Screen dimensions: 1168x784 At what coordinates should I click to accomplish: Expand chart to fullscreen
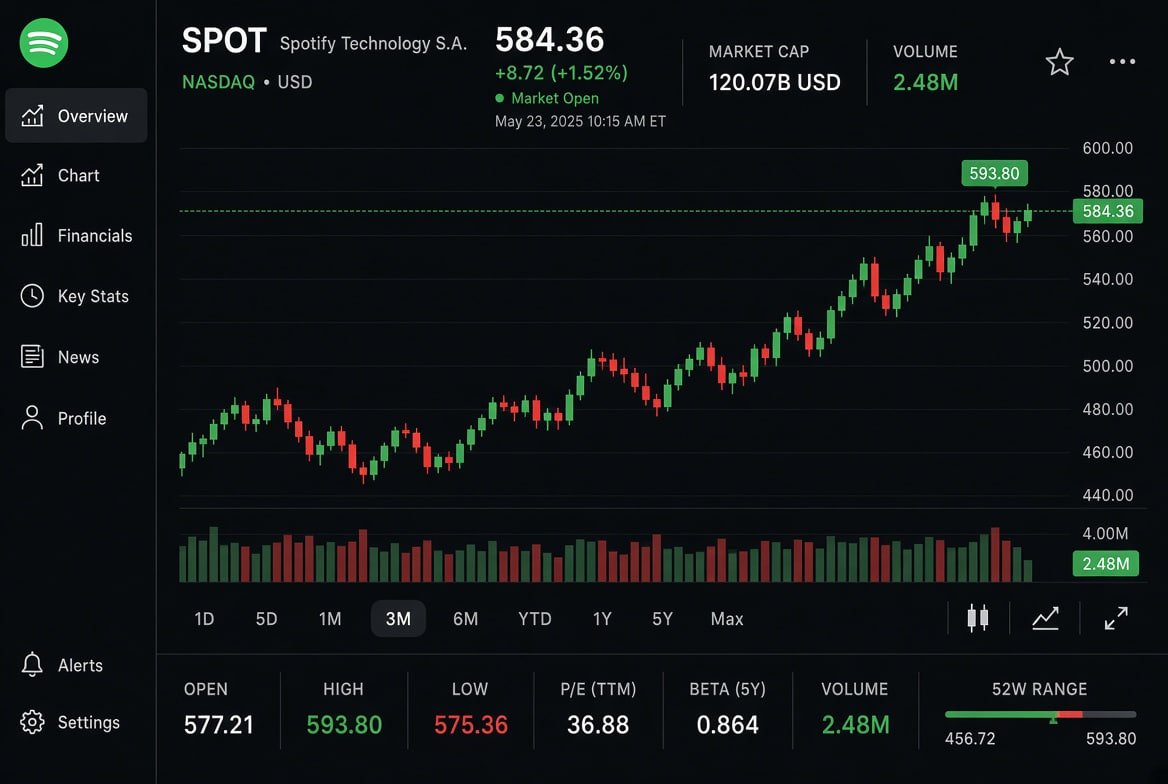[1116, 618]
